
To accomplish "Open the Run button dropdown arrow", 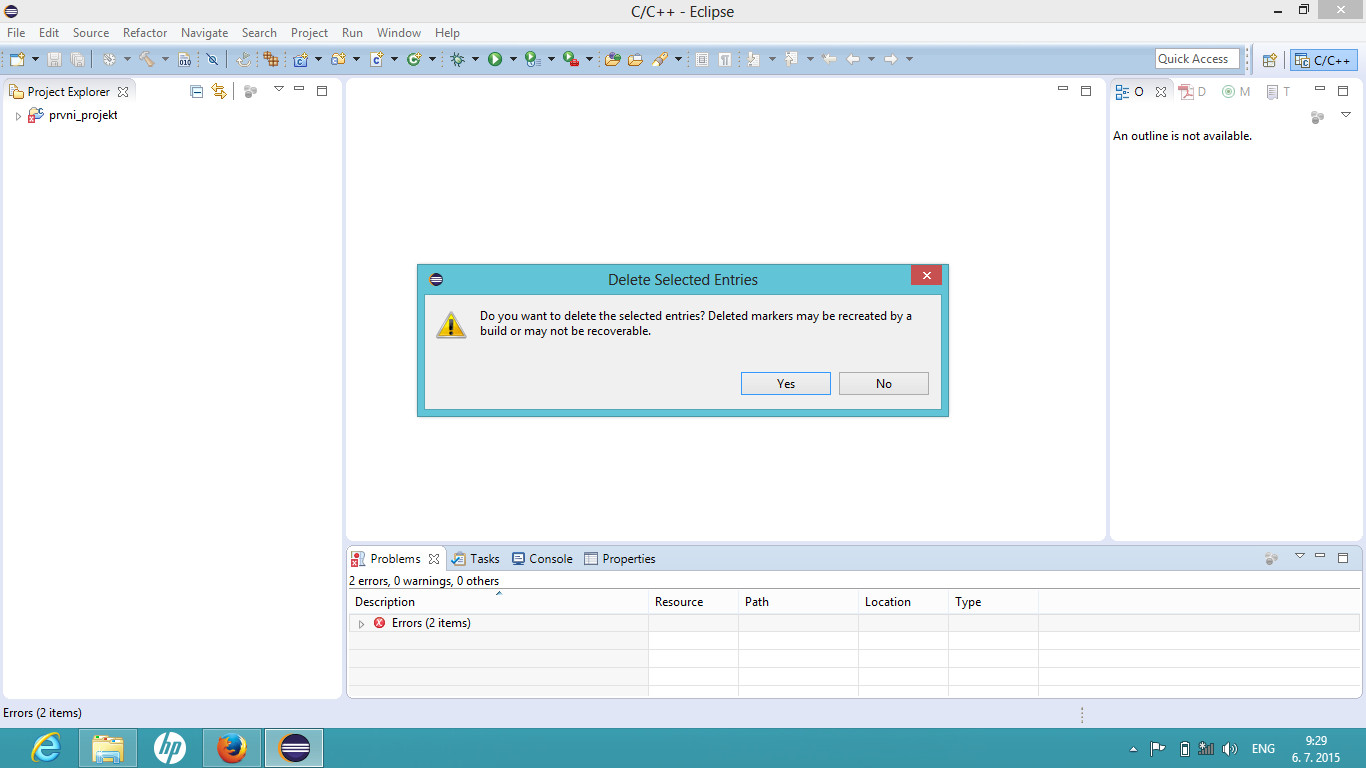I will pyautogui.click(x=513, y=60).
